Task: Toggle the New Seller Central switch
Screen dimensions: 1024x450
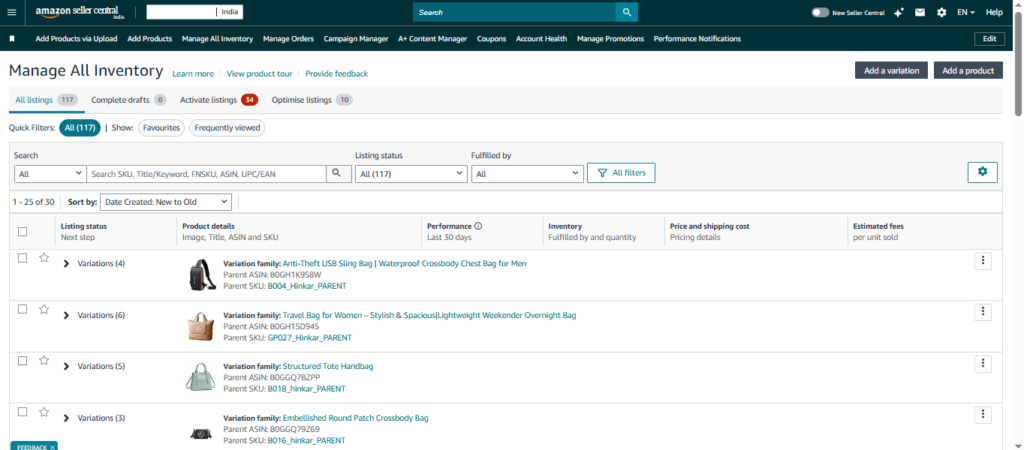Action: pos(820,12)
